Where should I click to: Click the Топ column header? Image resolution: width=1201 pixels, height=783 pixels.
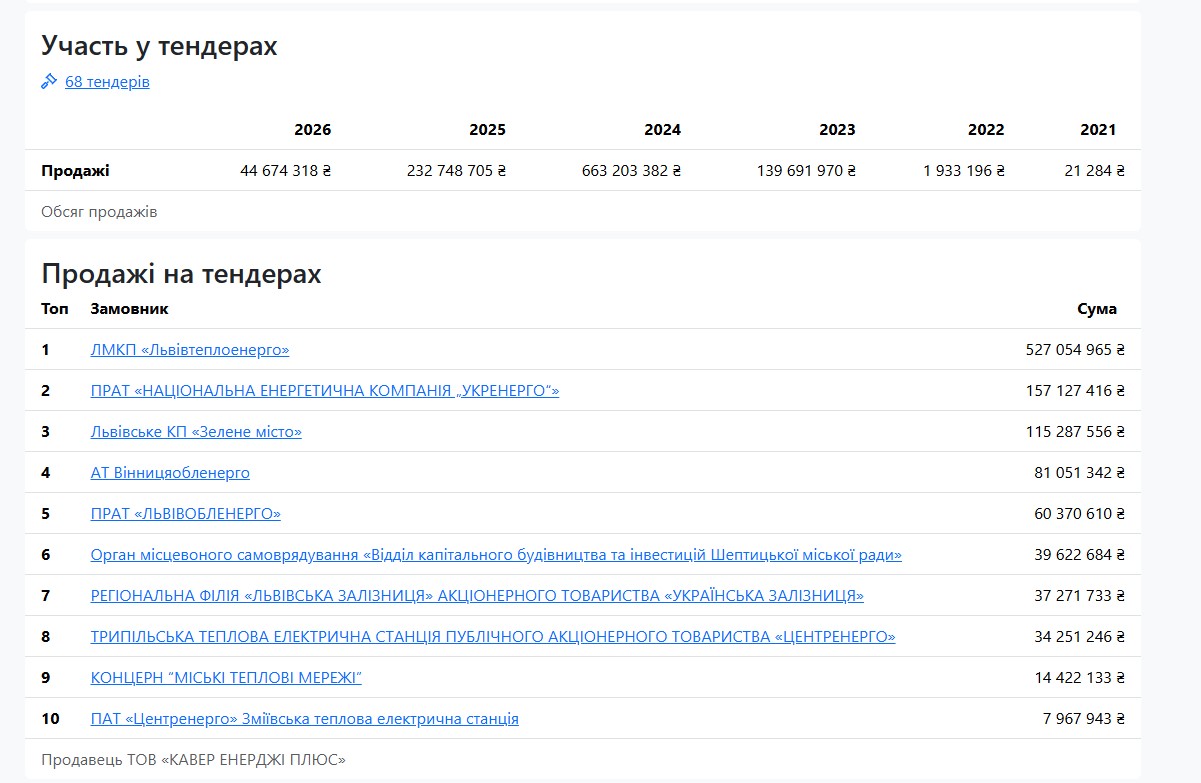55,309
